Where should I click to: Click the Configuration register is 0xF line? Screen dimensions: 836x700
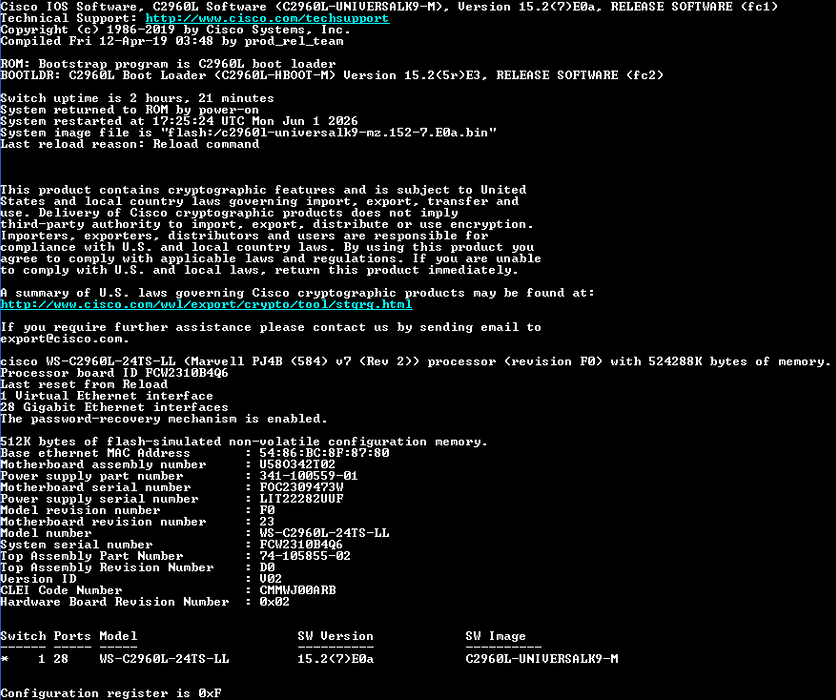(111, 694)
